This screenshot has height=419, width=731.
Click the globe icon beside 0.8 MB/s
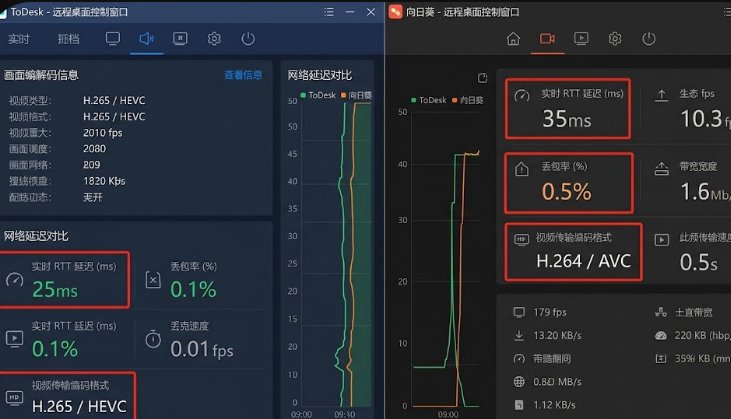pyautogui.click(x=519, y=382)
